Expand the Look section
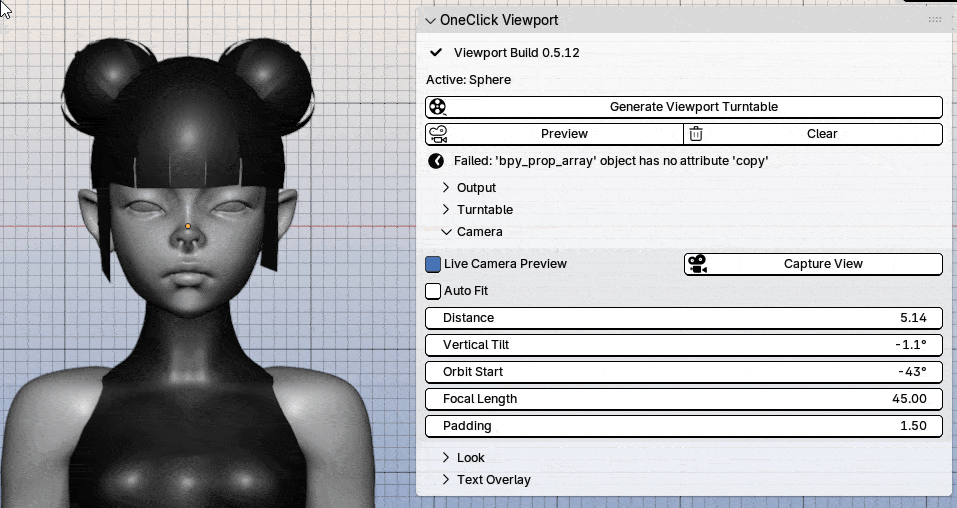The height and width of the screenshot is (508, 957). pyautogui.click(x=463, y=457)
